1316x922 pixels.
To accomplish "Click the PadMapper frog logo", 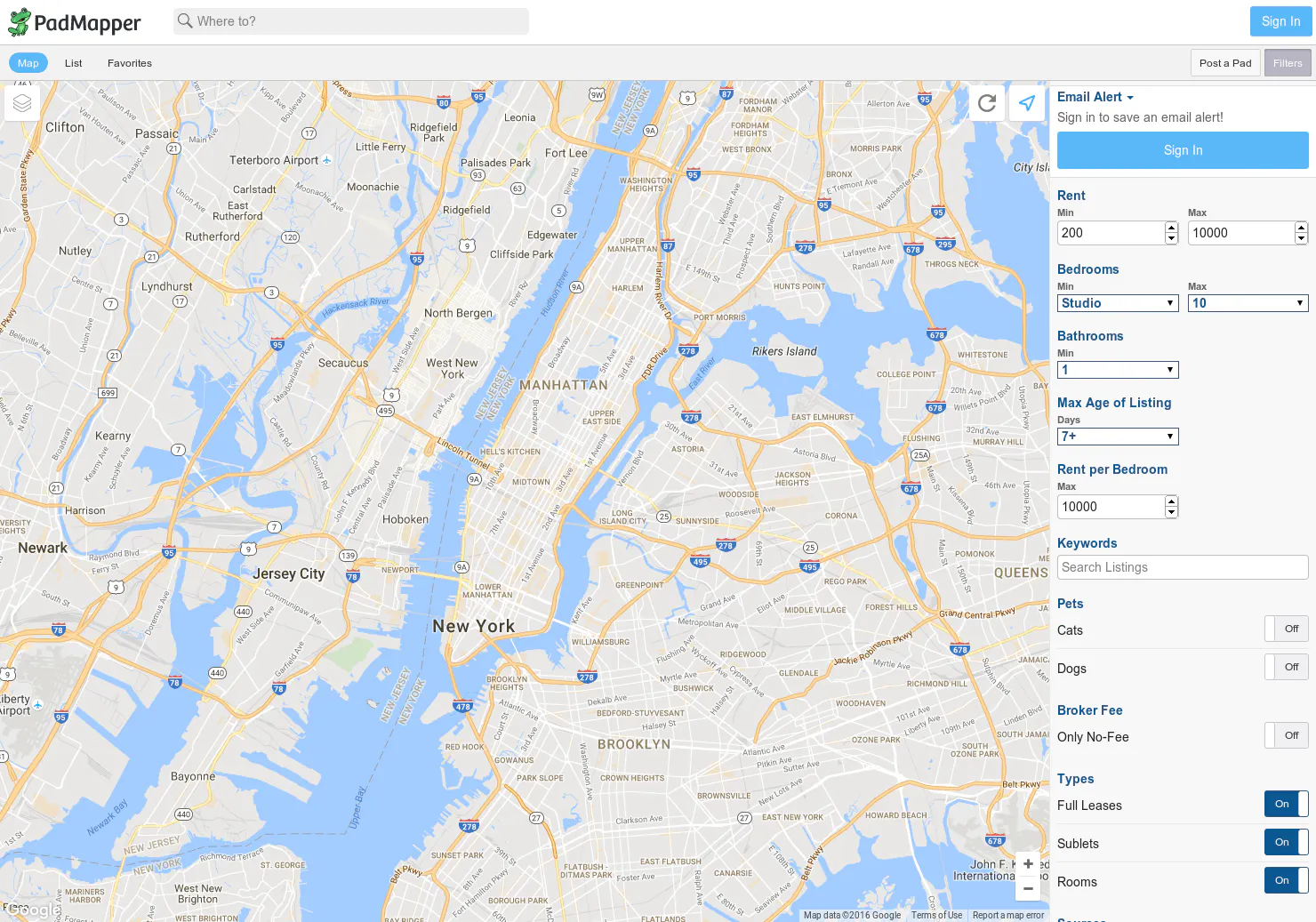I will coord(20,22).
